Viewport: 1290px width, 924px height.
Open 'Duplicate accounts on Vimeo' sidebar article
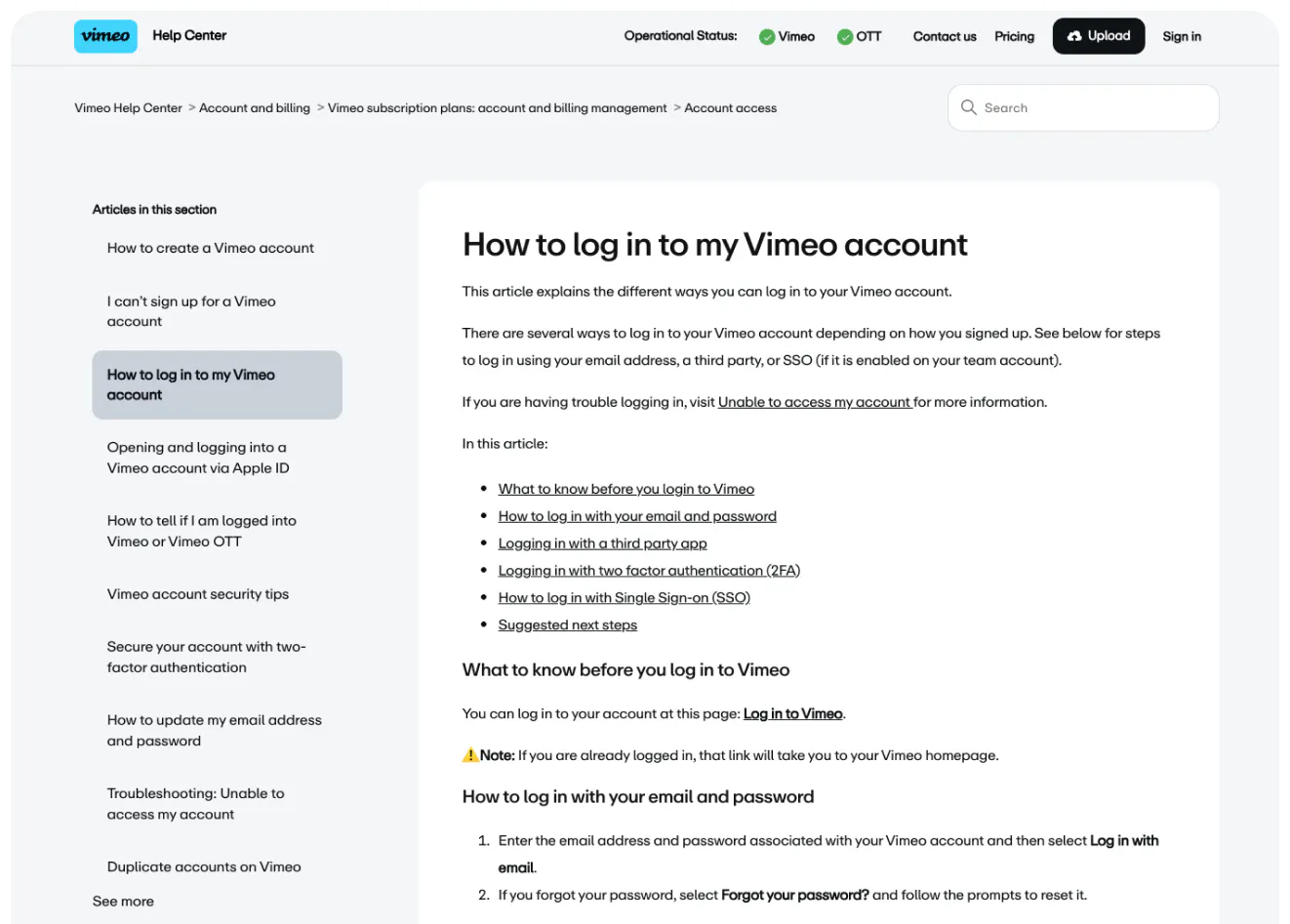pyautogui.click(x=204, y=866)
